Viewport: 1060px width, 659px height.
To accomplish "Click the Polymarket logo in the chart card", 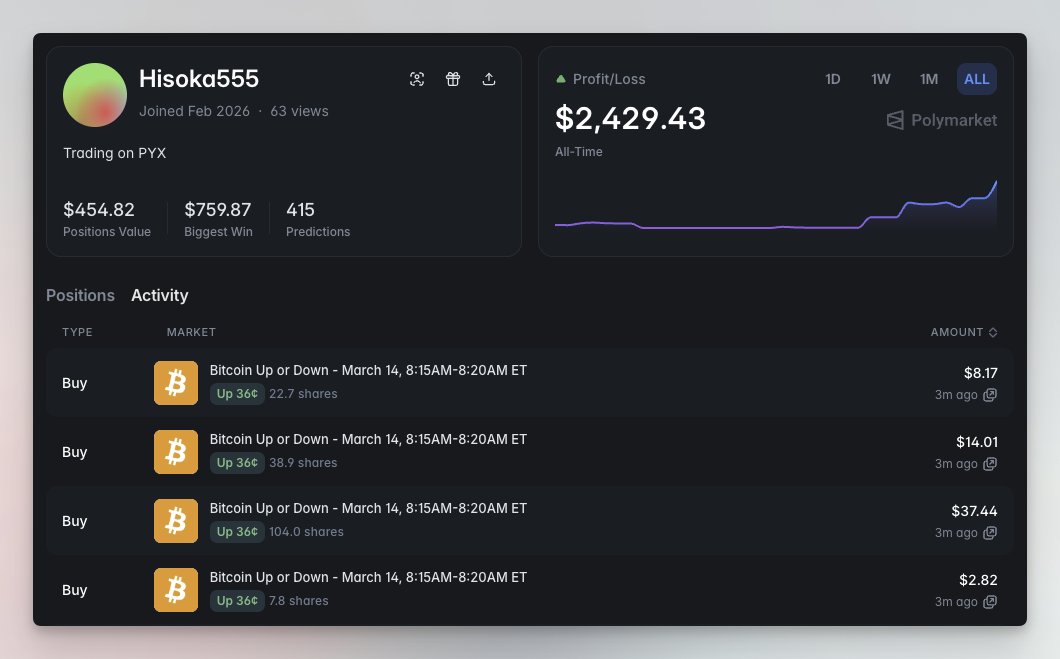I will point(942,120).
